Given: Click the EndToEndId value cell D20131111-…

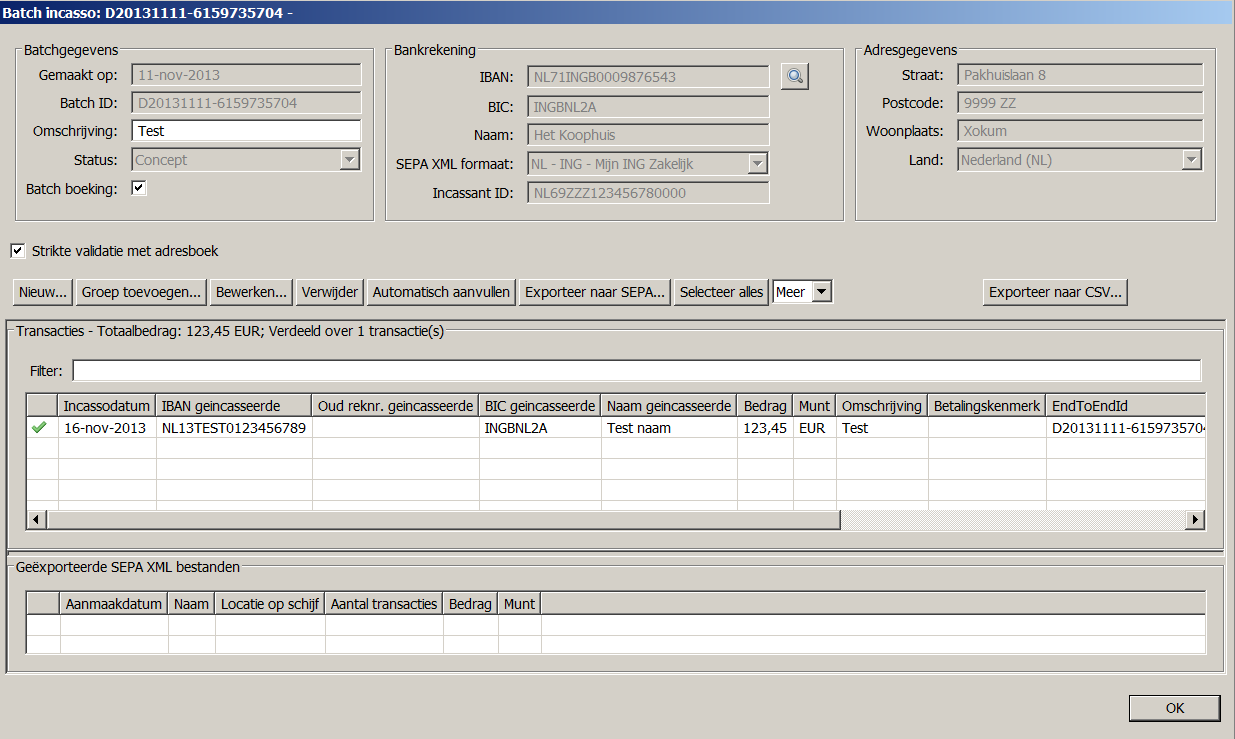Looking at the screenshot, I should (1126, 428).
